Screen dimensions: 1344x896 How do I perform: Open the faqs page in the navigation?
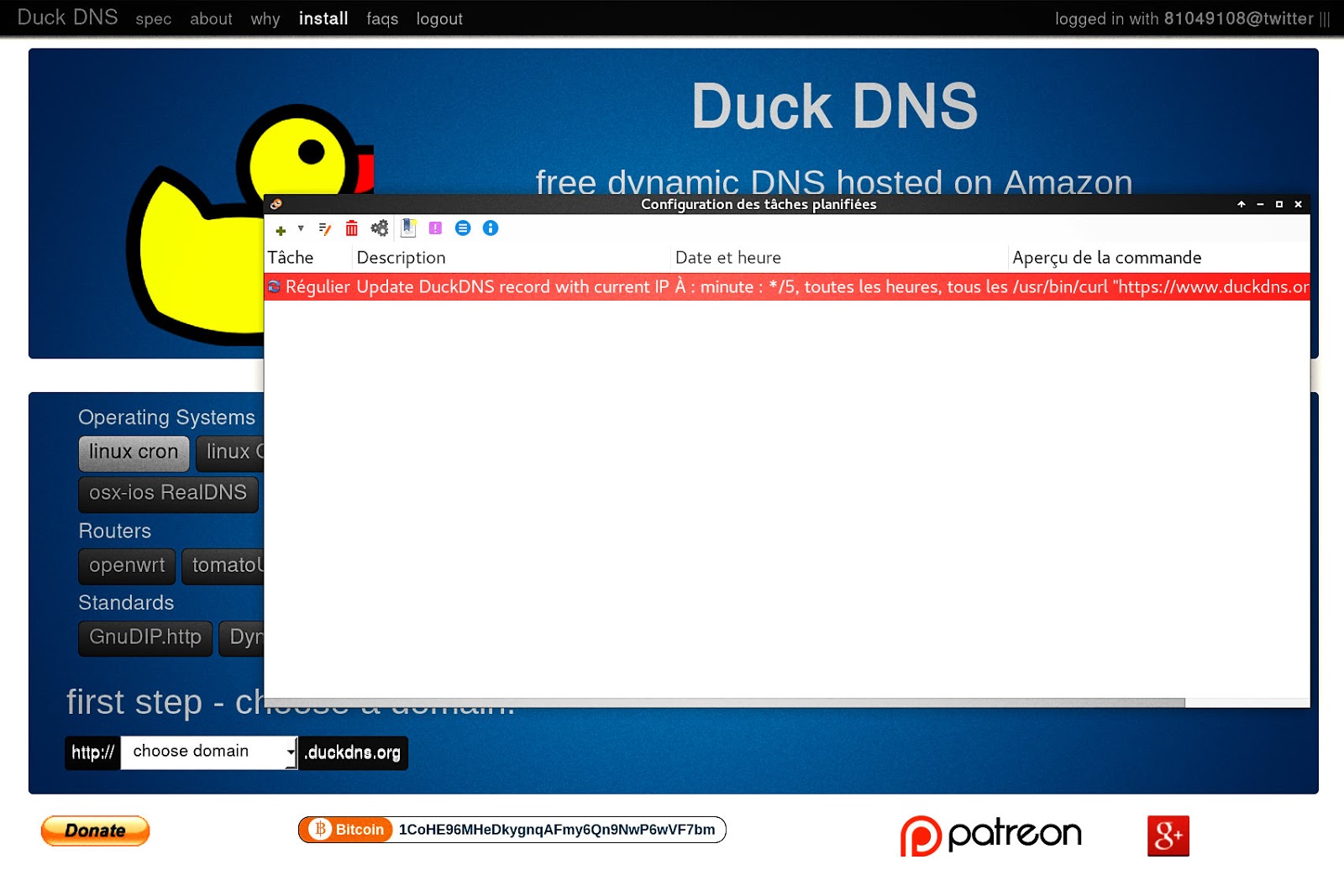click(382, 18)
